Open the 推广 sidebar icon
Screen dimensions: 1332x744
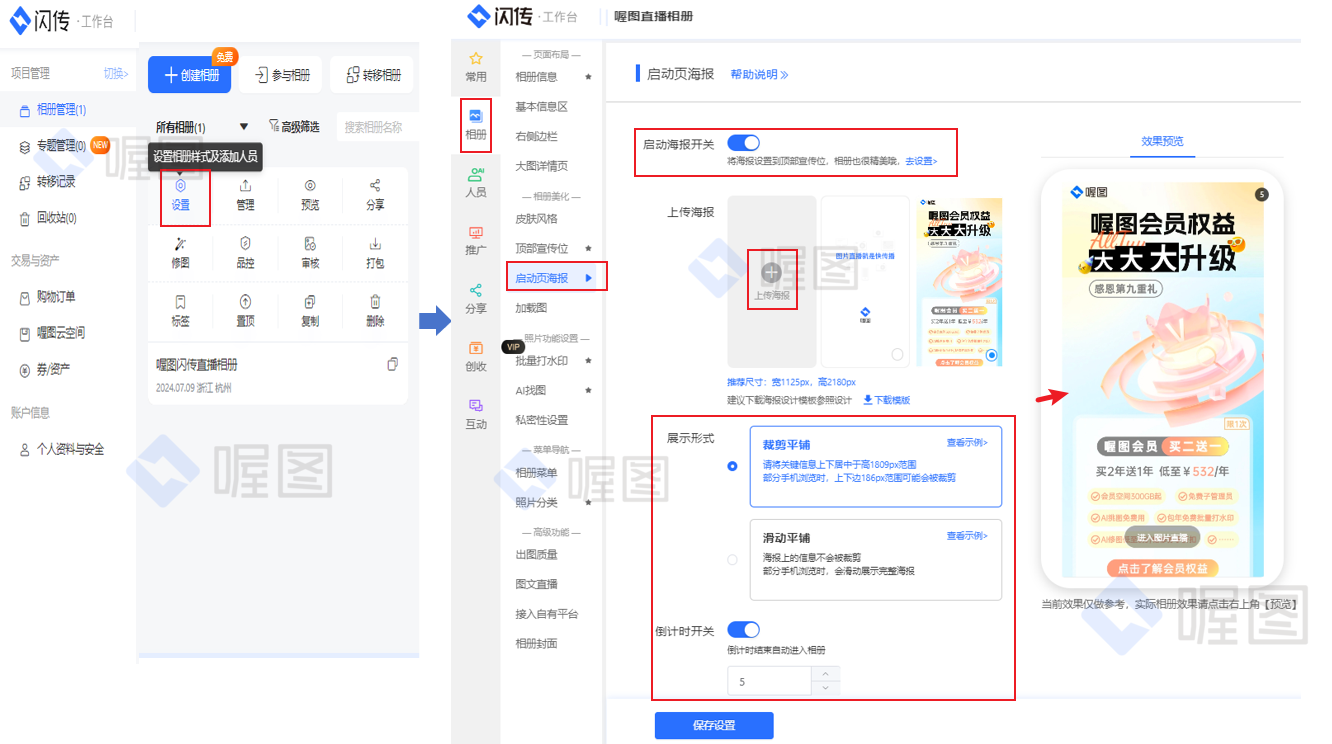pos(476,232)
